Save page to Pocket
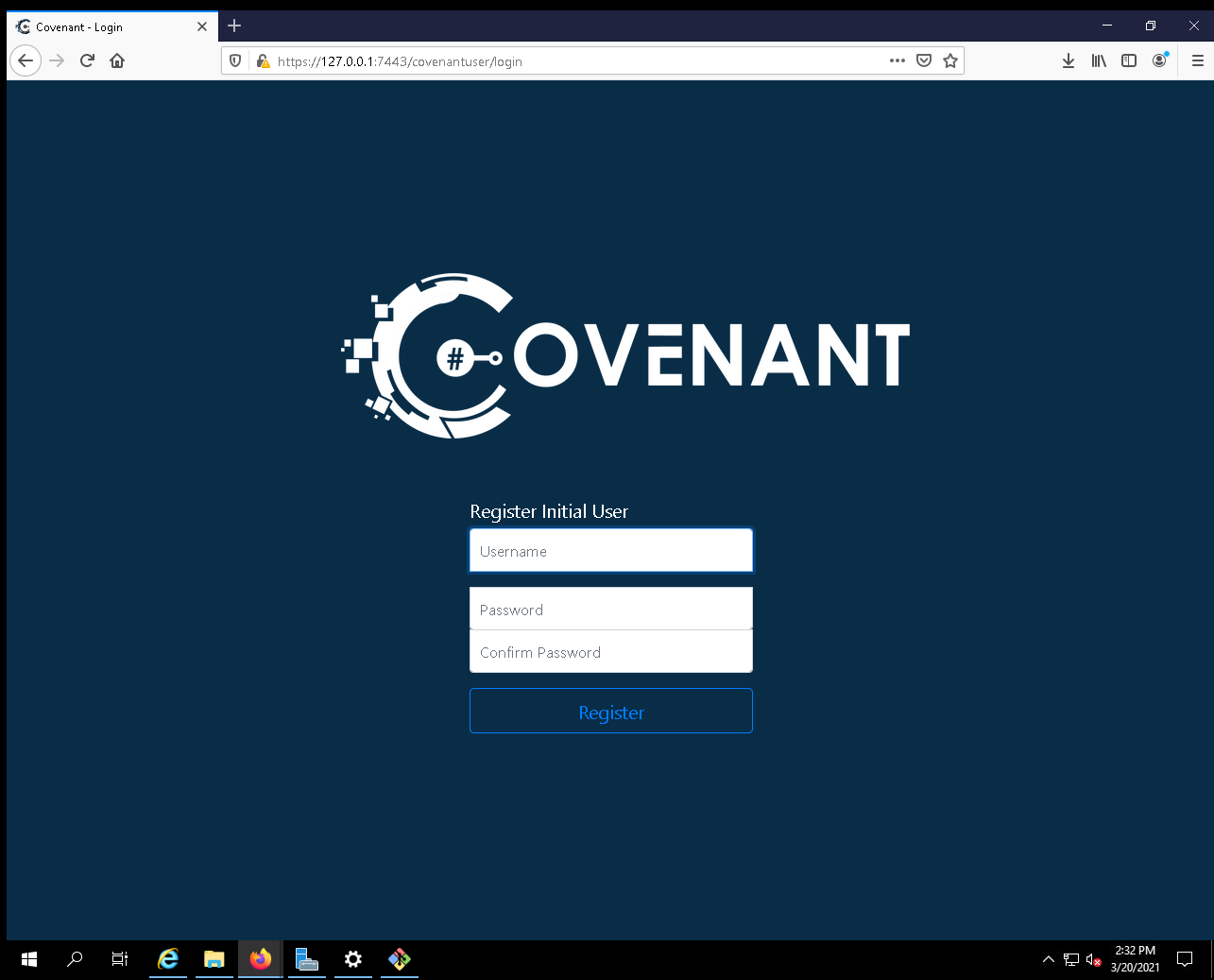Viewport: 1214px width, 980px height. [x=924, y=60]
